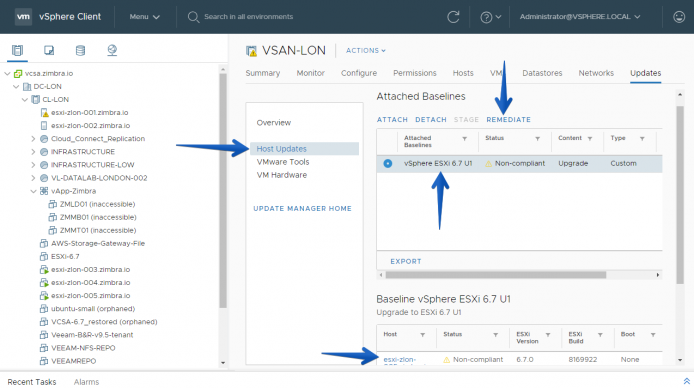
Task: Switch to the Monitor tab
Action: [311, 73]
